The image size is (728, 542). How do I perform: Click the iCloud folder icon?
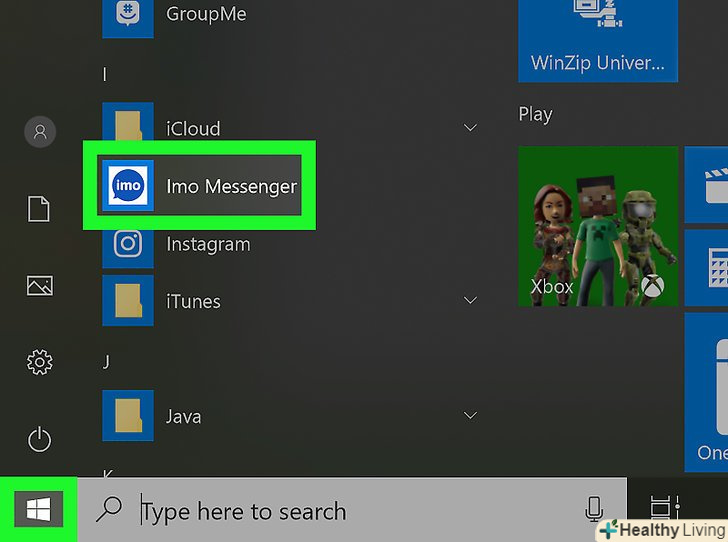128,122
